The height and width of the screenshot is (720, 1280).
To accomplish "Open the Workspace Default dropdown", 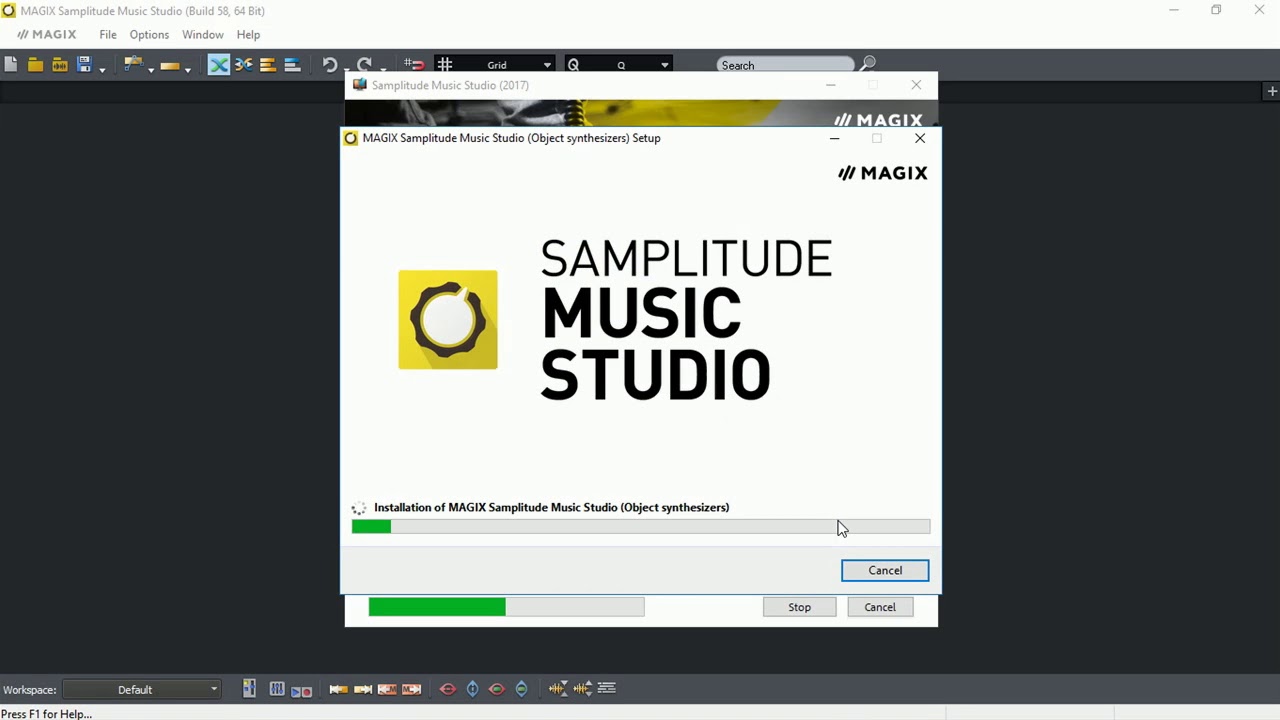I will 141,689.
